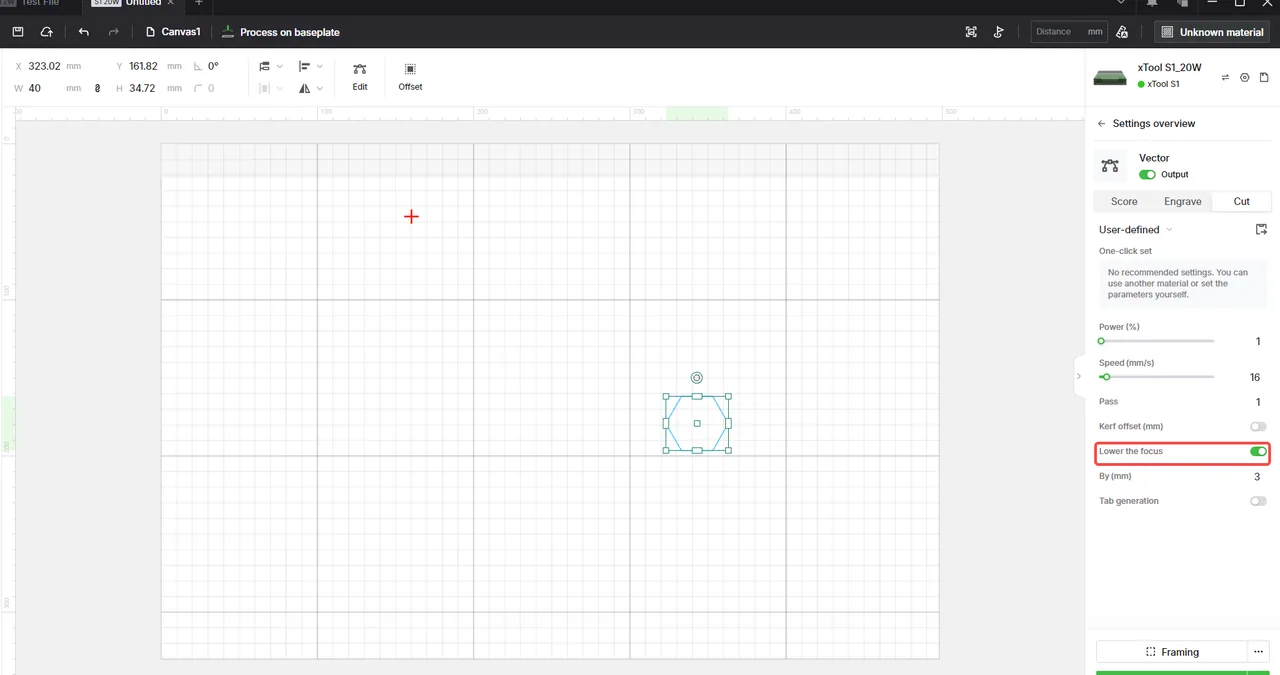Click the marking flag pointer icon

click(x=998, y=32)
